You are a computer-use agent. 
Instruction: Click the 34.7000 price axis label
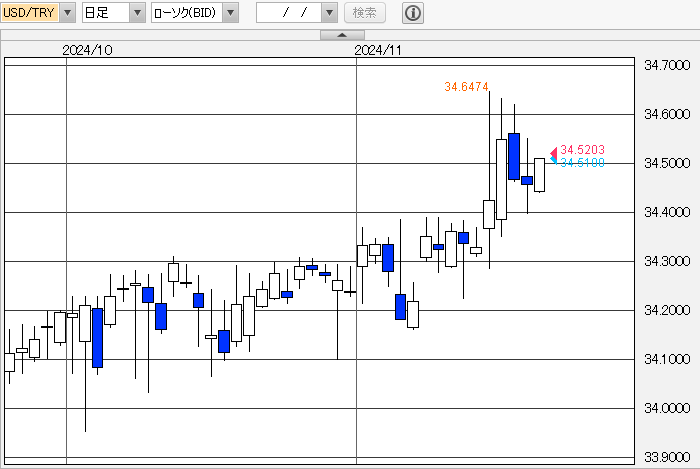(667, 66)
